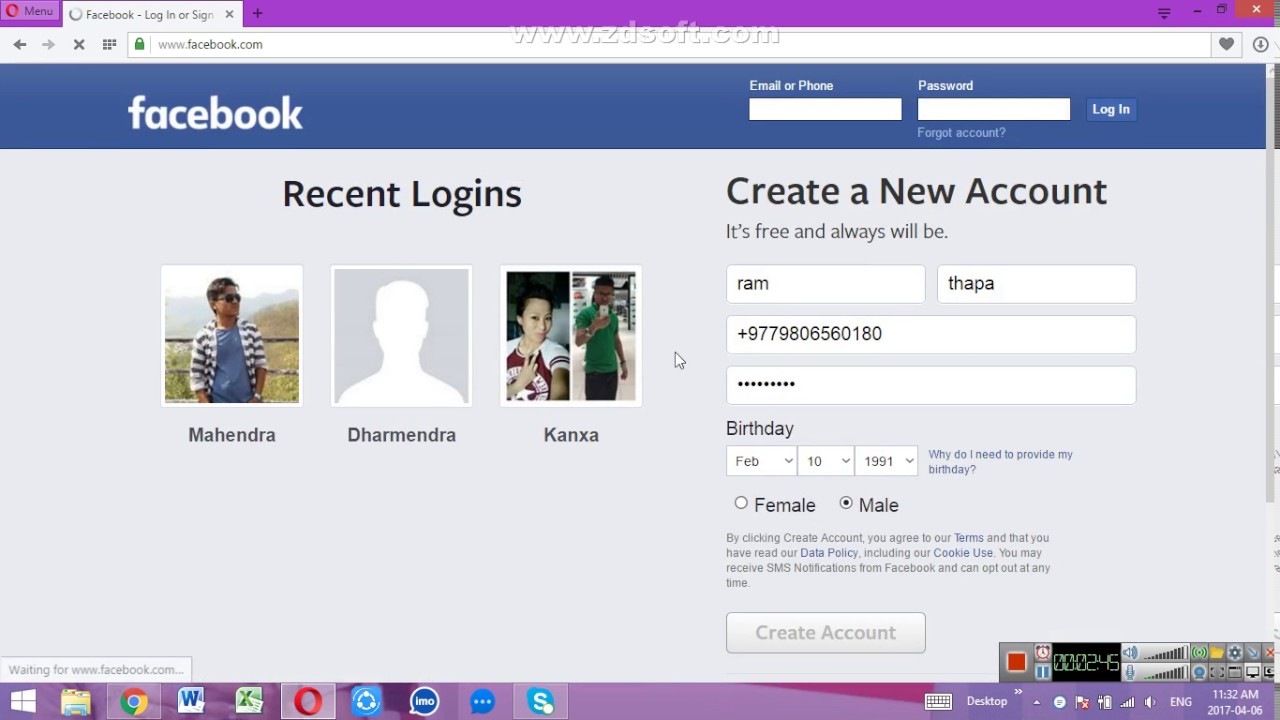Open File Explorer from taskbar

click(76, 702)
